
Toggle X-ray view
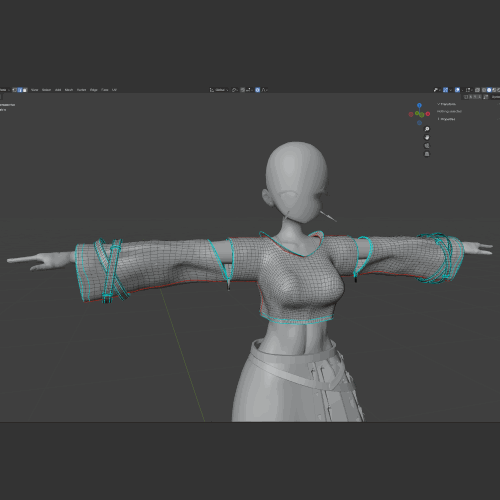[477, 90]
